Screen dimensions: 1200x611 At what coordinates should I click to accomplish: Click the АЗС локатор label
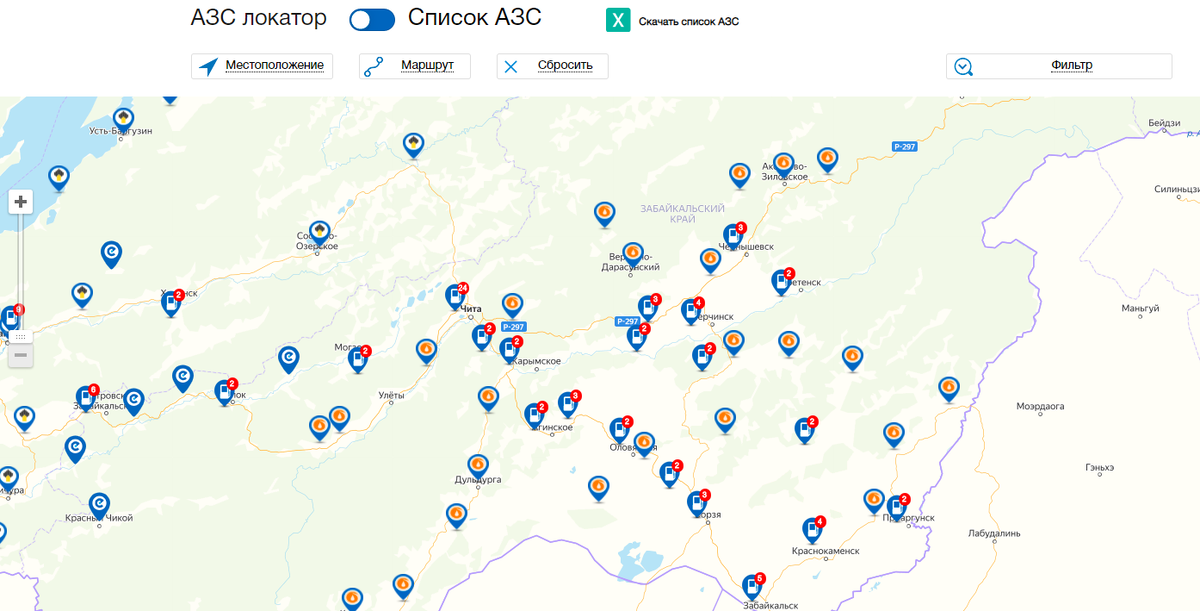point(259,19)
